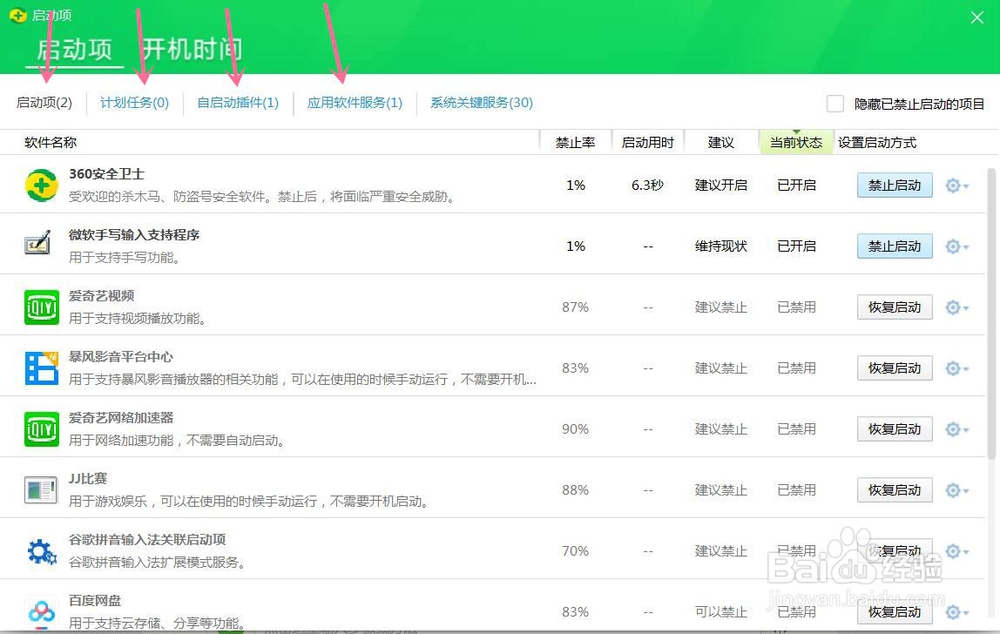The width and height of the screenshot is (1000, 634).
Task: Open settings gear for 爱奇艺网络加速器 row
Action: (957, 429)
